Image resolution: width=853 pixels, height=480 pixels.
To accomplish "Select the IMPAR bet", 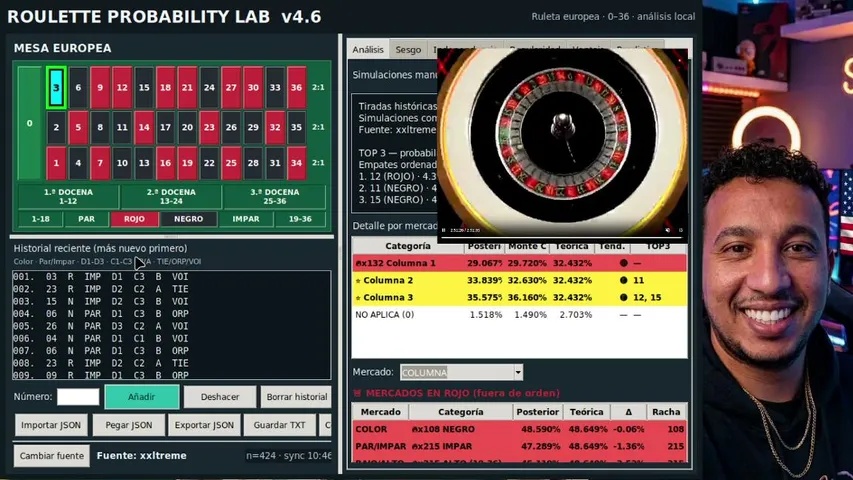I will pyautogui.click(x=246, y=219).
